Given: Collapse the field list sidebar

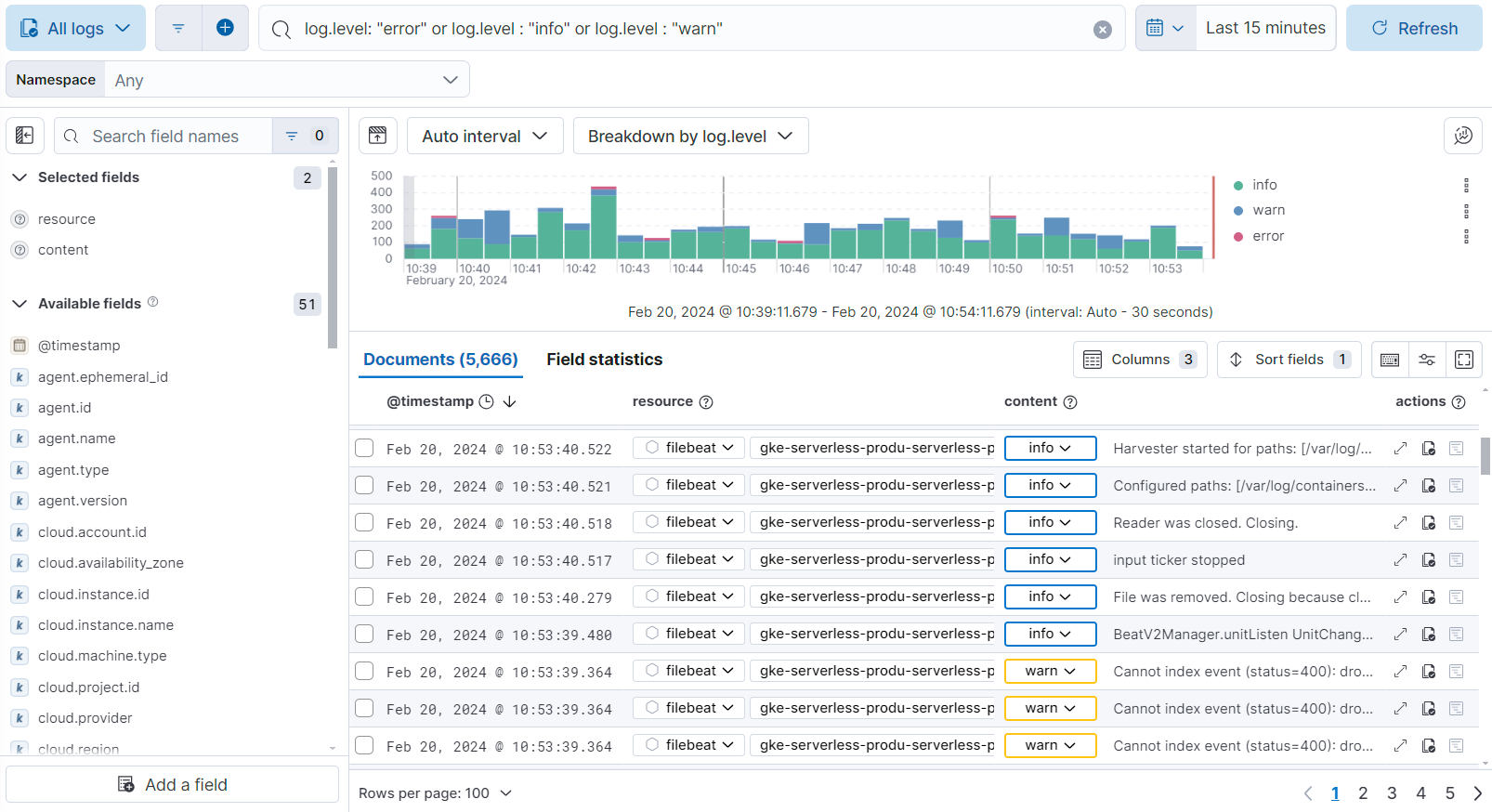Looking at the screenshot, I should tap(25, 136).
